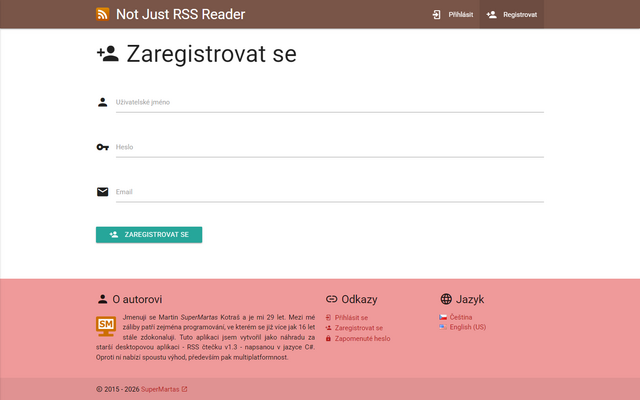Viewport: 640px width, 400px height.
Task: Click the login icon before Přihlásit se link
Action: point(328,318)
